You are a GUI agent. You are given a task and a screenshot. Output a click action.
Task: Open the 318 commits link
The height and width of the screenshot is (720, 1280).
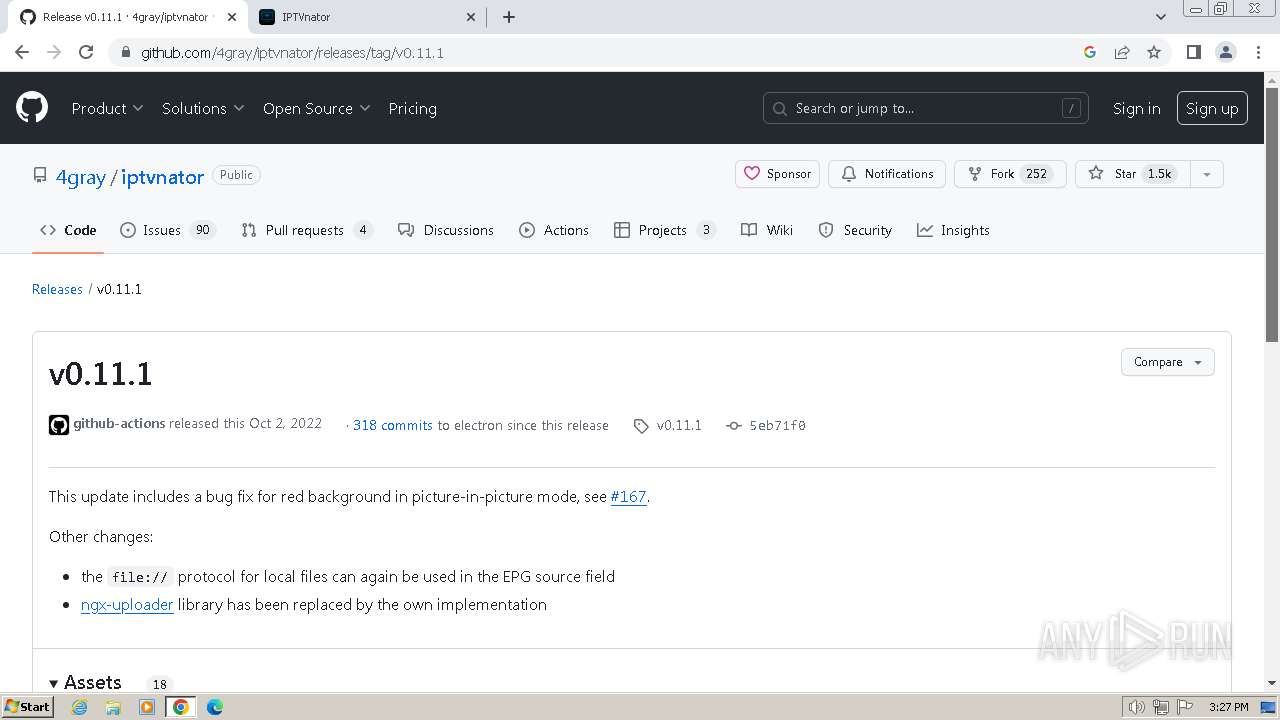point(393,425)
